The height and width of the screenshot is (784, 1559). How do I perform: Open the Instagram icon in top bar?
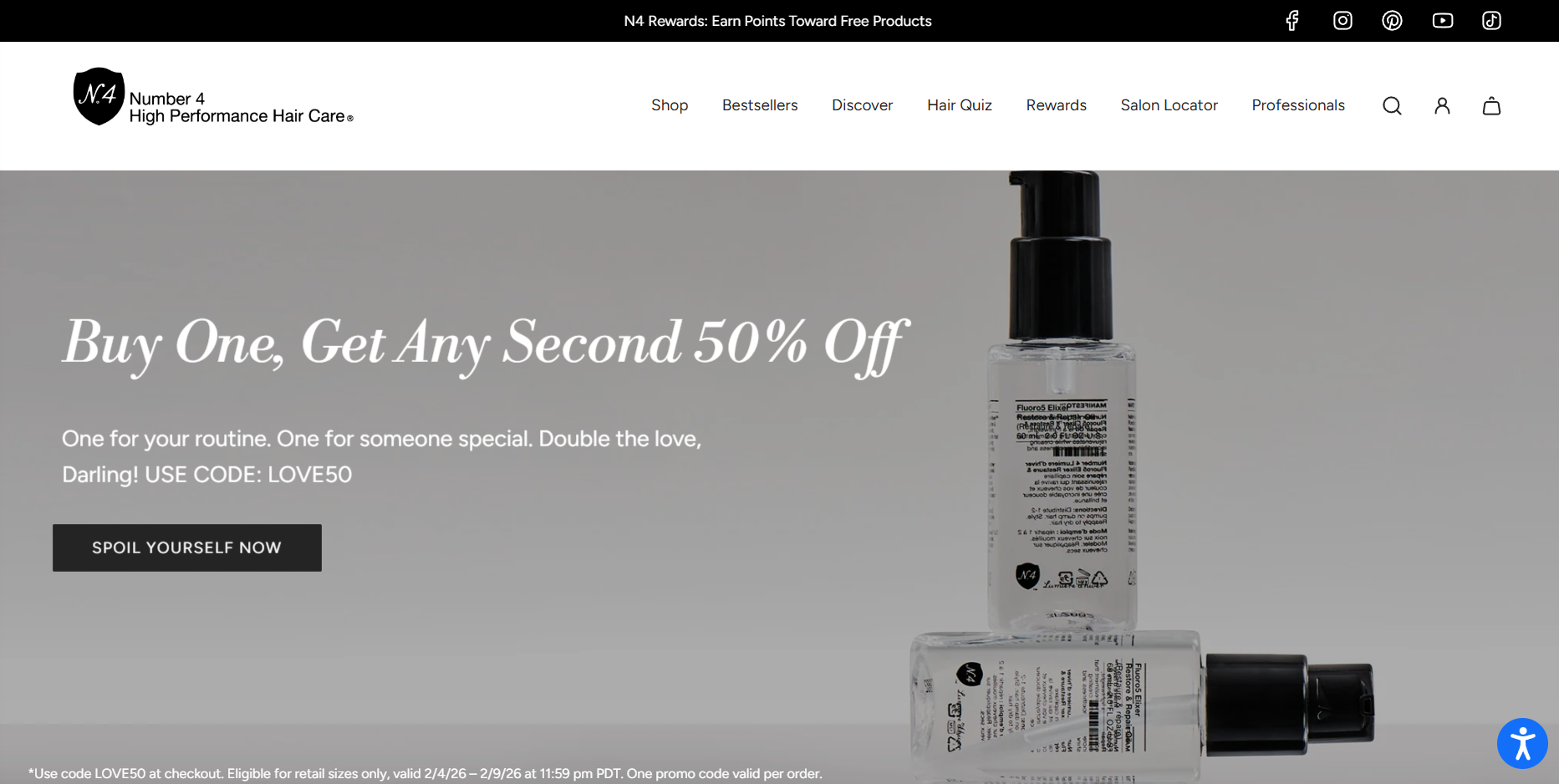pyautogui.click(x=1342, y=21)
